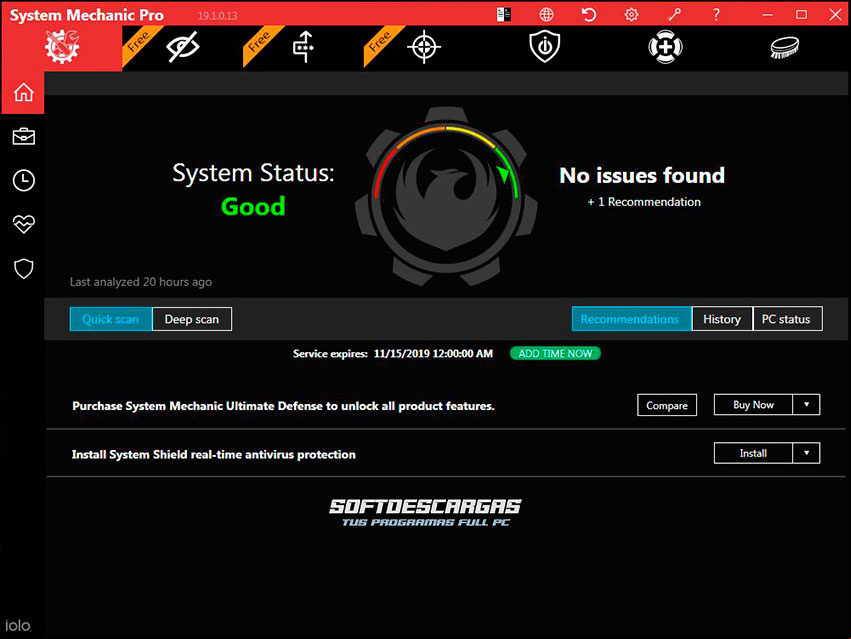Open the ByePass password manager icon
This screenshot has height=639, width=851.
click(304, 47)
